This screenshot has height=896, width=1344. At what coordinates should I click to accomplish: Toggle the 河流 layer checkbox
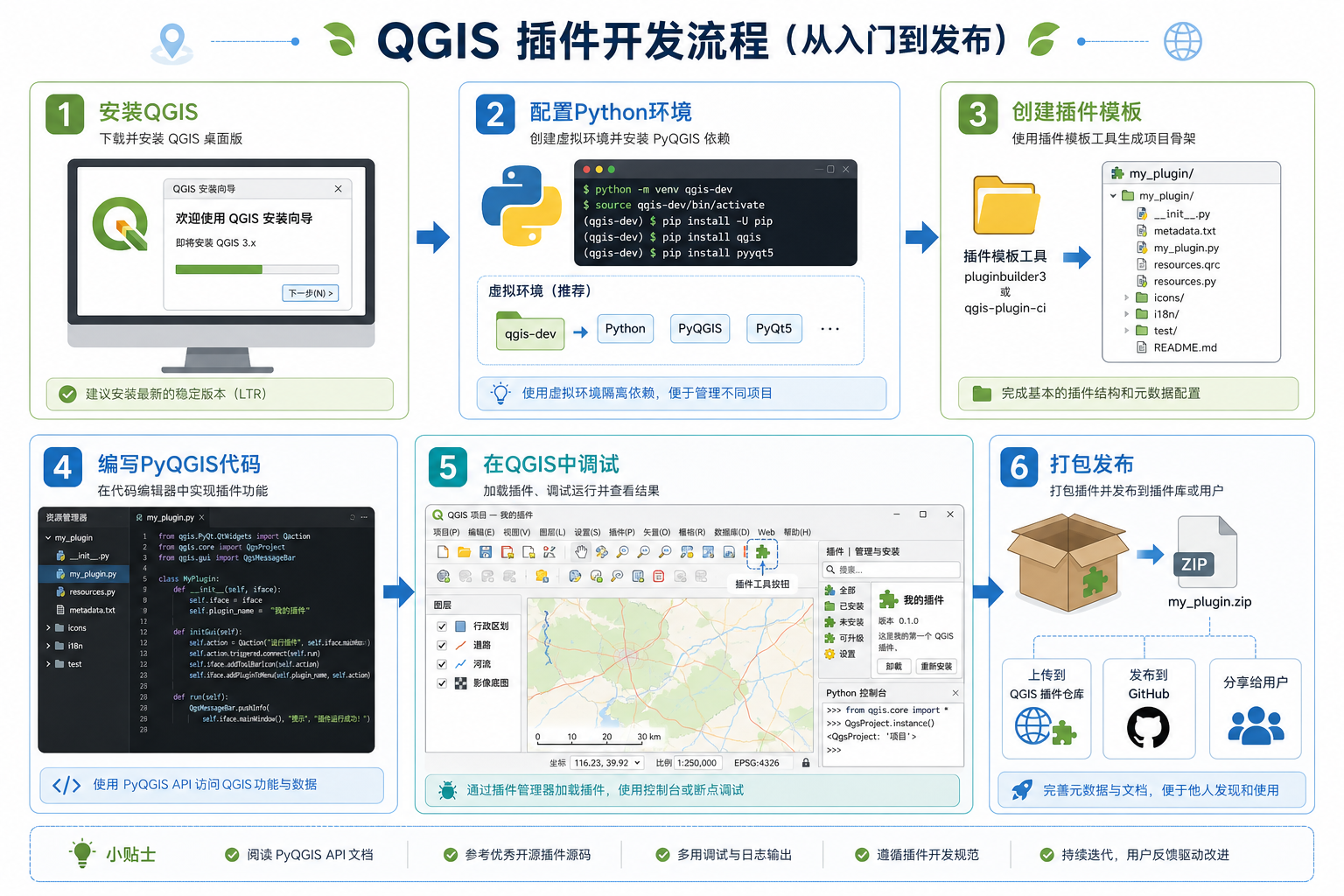[442, 664]
